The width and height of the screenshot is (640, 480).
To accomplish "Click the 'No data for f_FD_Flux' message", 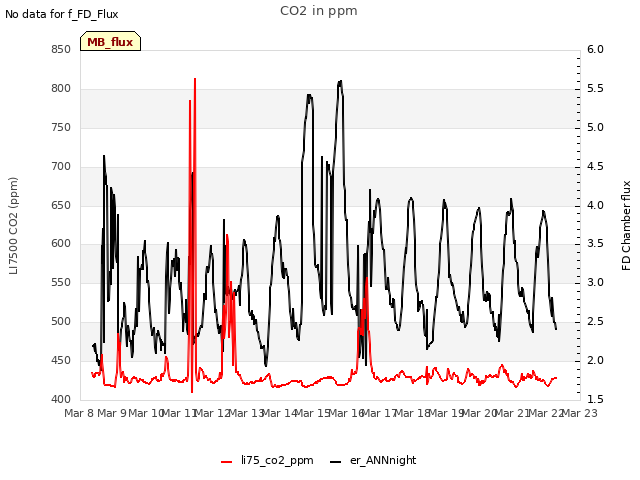I will point(62,14).
